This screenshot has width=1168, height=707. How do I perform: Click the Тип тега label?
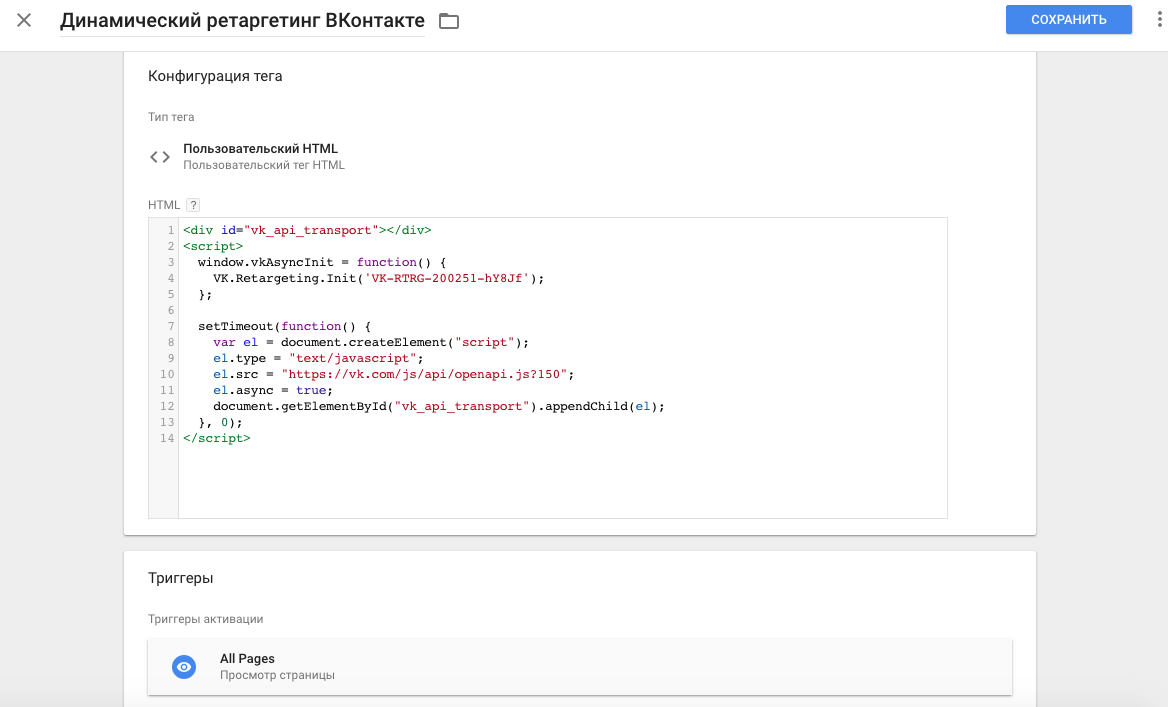tap(171, 117)
